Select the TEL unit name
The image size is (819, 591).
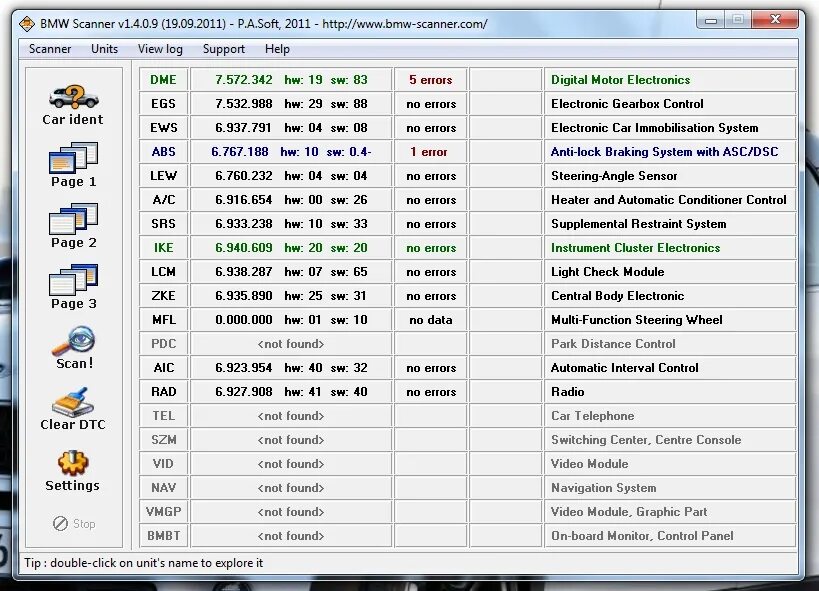pyautogui.click(x=163, y=416)
